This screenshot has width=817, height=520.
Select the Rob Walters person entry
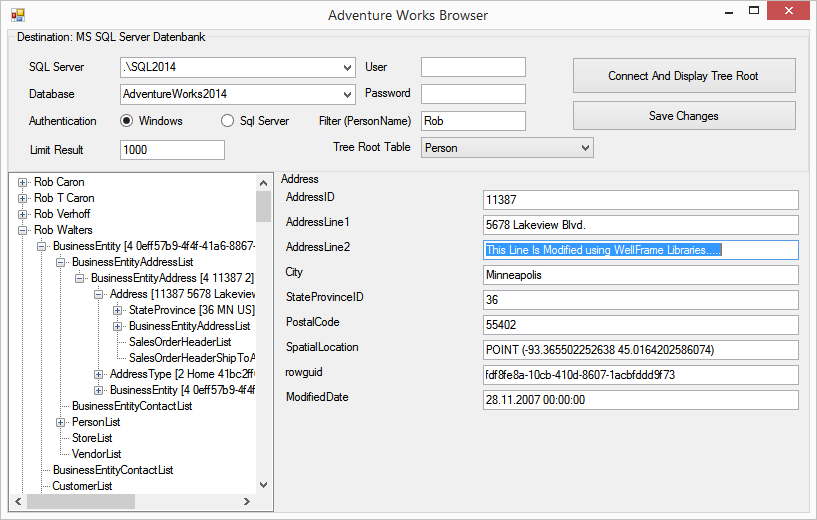click(x=63, y=230)
